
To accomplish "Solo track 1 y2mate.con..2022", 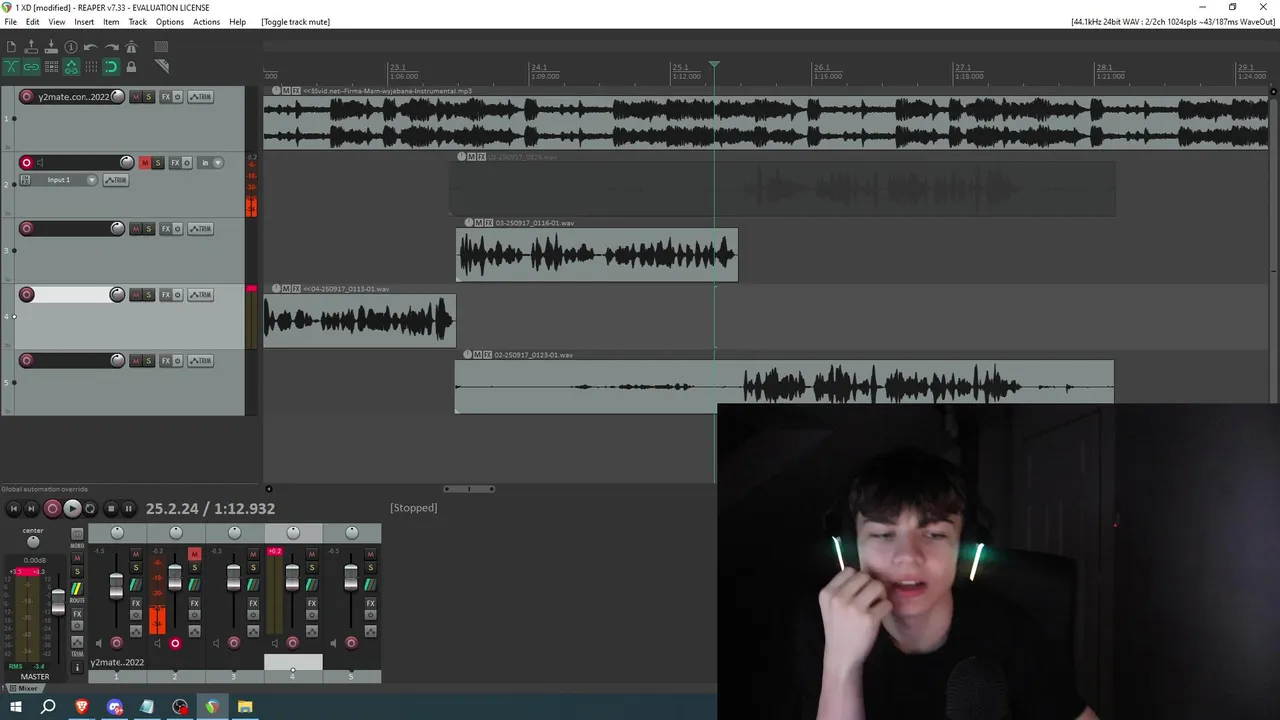I will tap(149, 97).
